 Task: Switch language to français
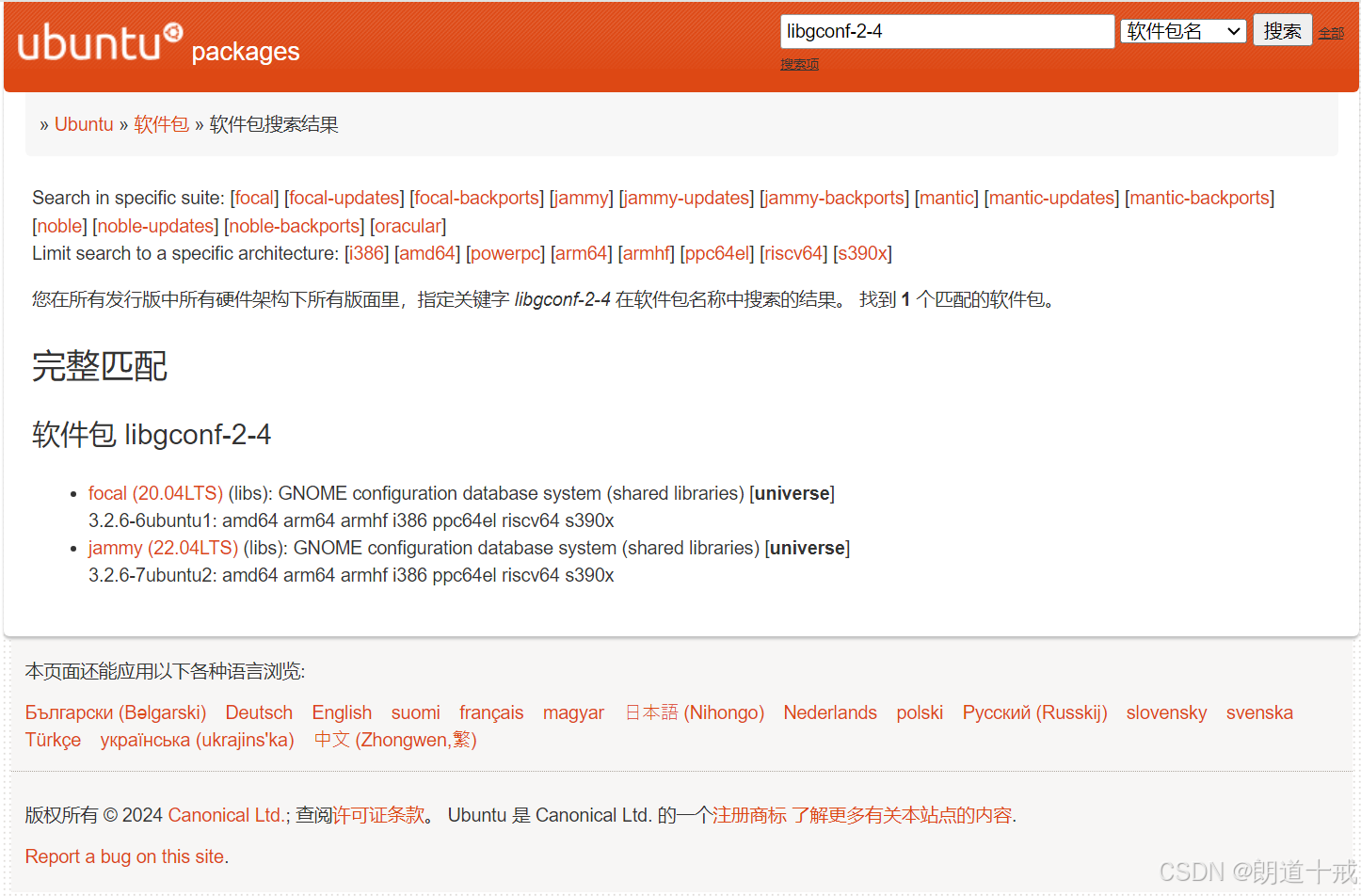click(x=491, y=712)
